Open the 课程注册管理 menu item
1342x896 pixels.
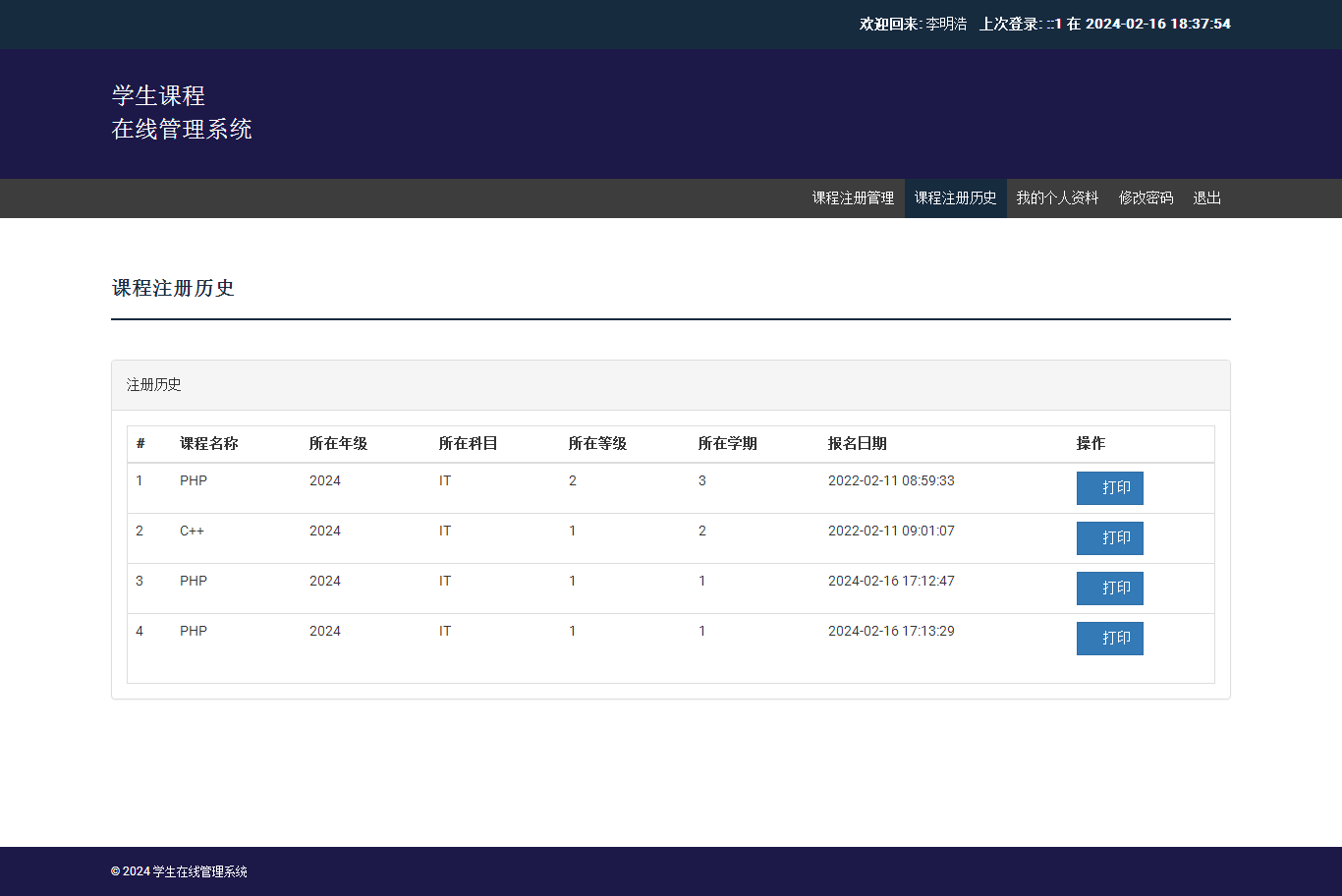[853, 198]
